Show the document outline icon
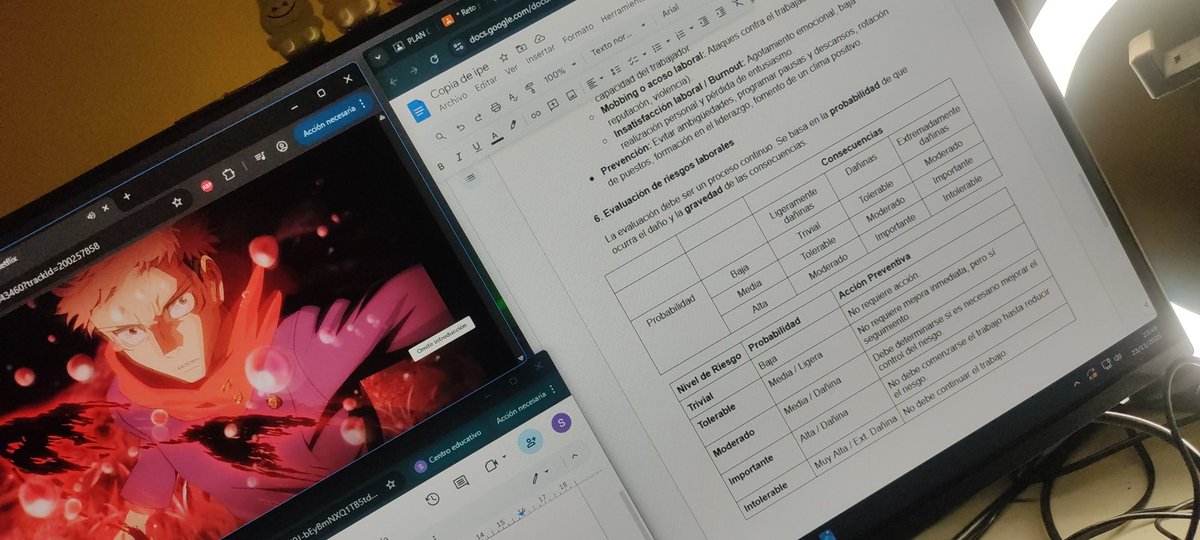The image size is (1200, 540). coord(470,178)
